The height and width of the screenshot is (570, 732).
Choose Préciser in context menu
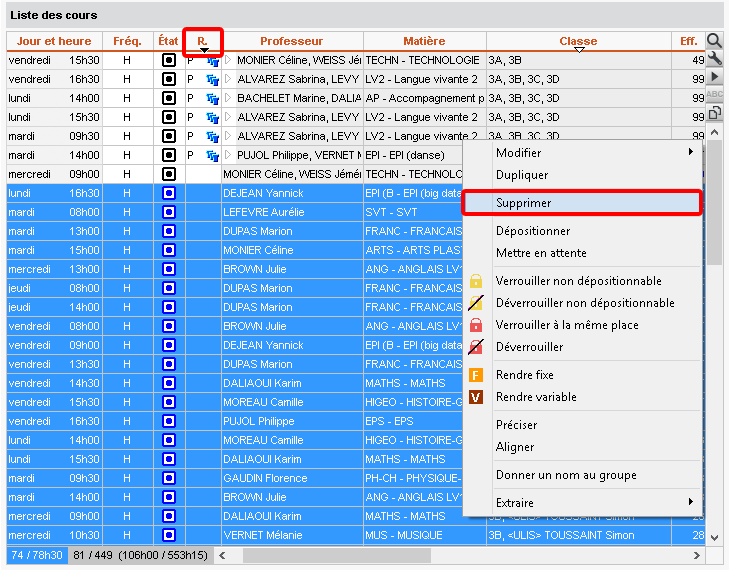[x=582, y=425]
